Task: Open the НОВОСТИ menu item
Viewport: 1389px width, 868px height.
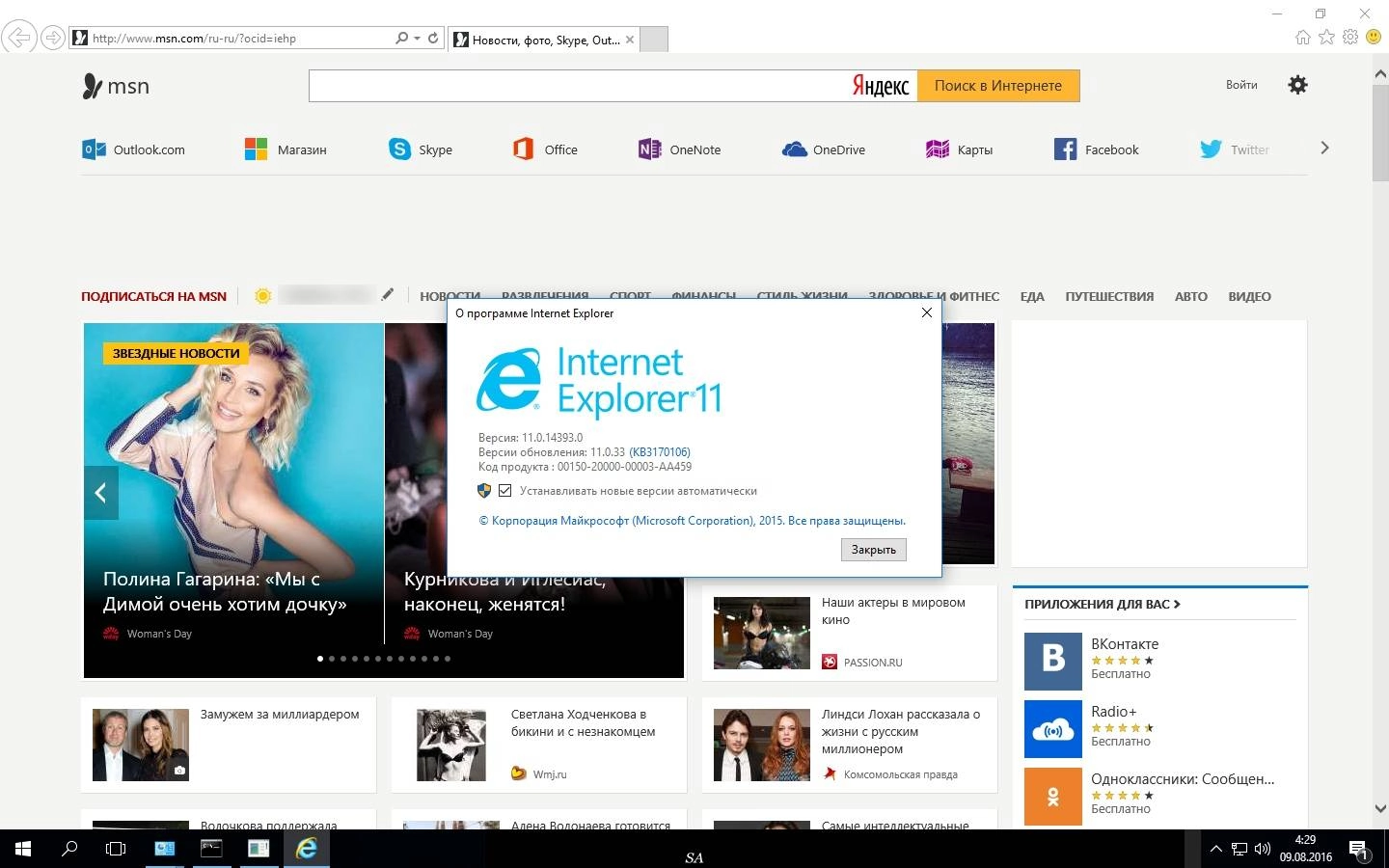Action: click(449, 296)
